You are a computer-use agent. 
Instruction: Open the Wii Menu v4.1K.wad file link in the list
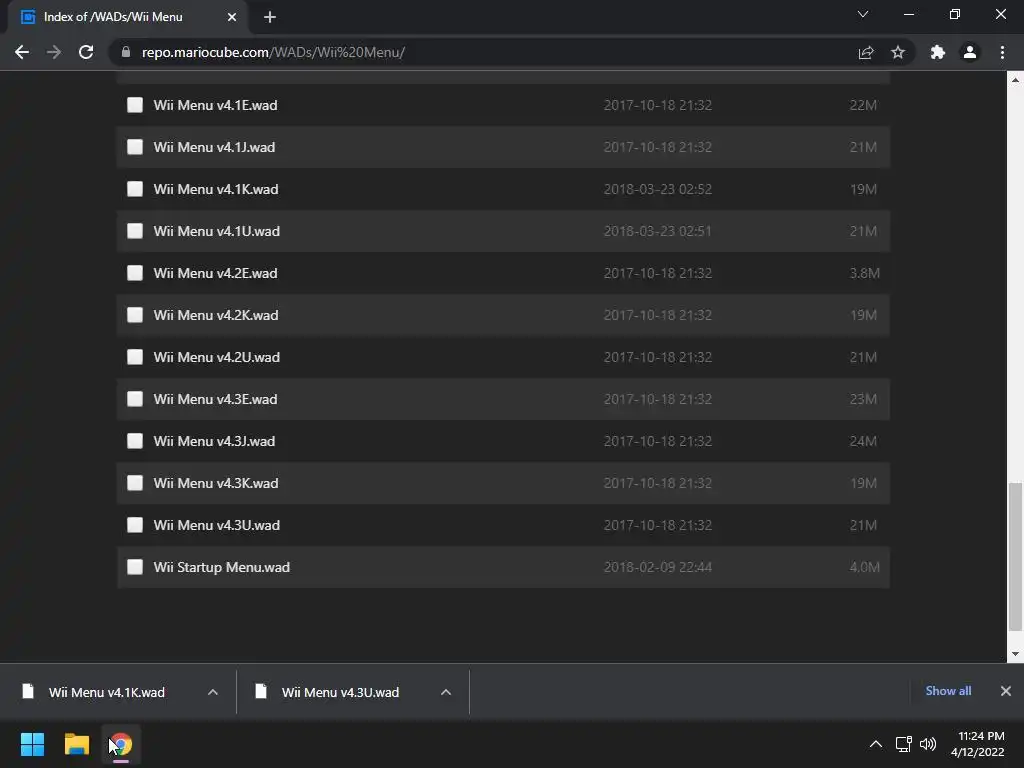[216, 189]
